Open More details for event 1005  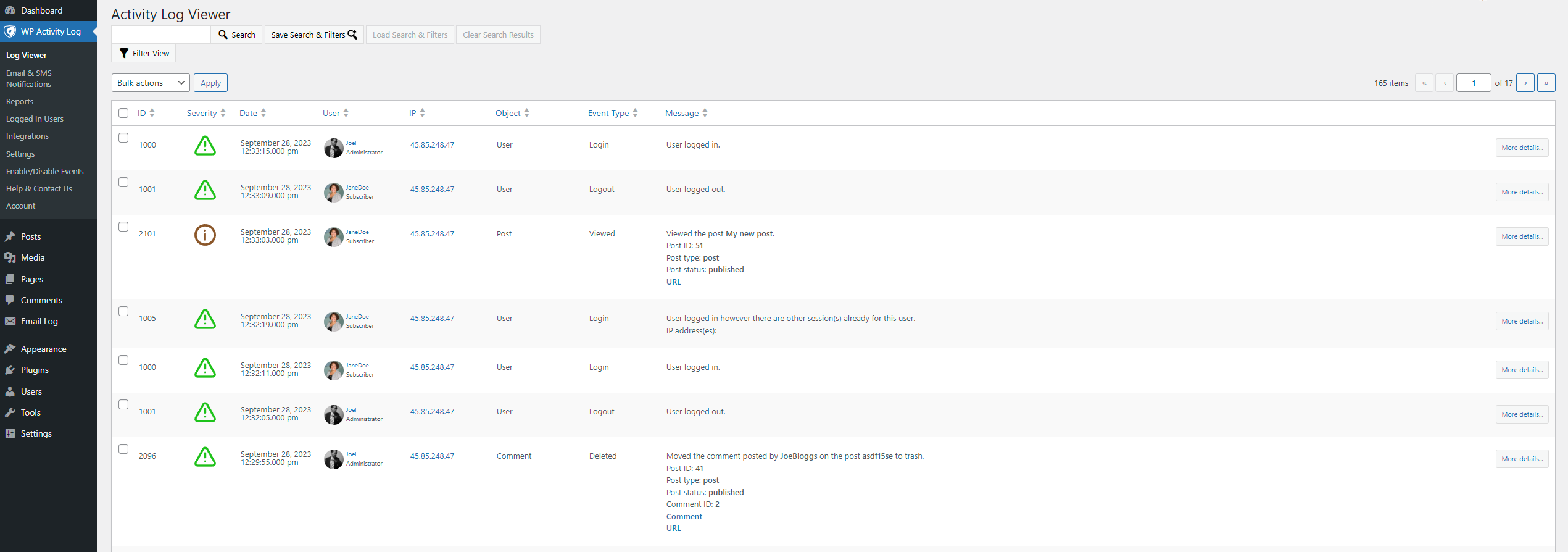tap(1522, 321)
